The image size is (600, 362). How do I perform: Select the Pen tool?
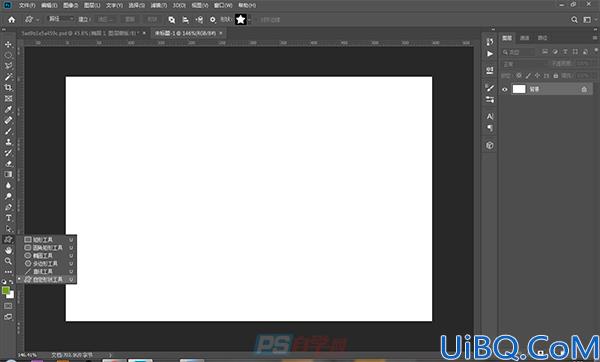coord(8,207)
